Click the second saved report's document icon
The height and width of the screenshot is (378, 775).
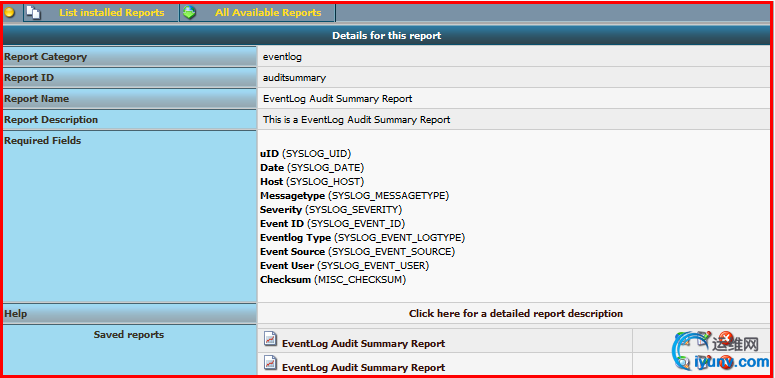coord(270,363)
